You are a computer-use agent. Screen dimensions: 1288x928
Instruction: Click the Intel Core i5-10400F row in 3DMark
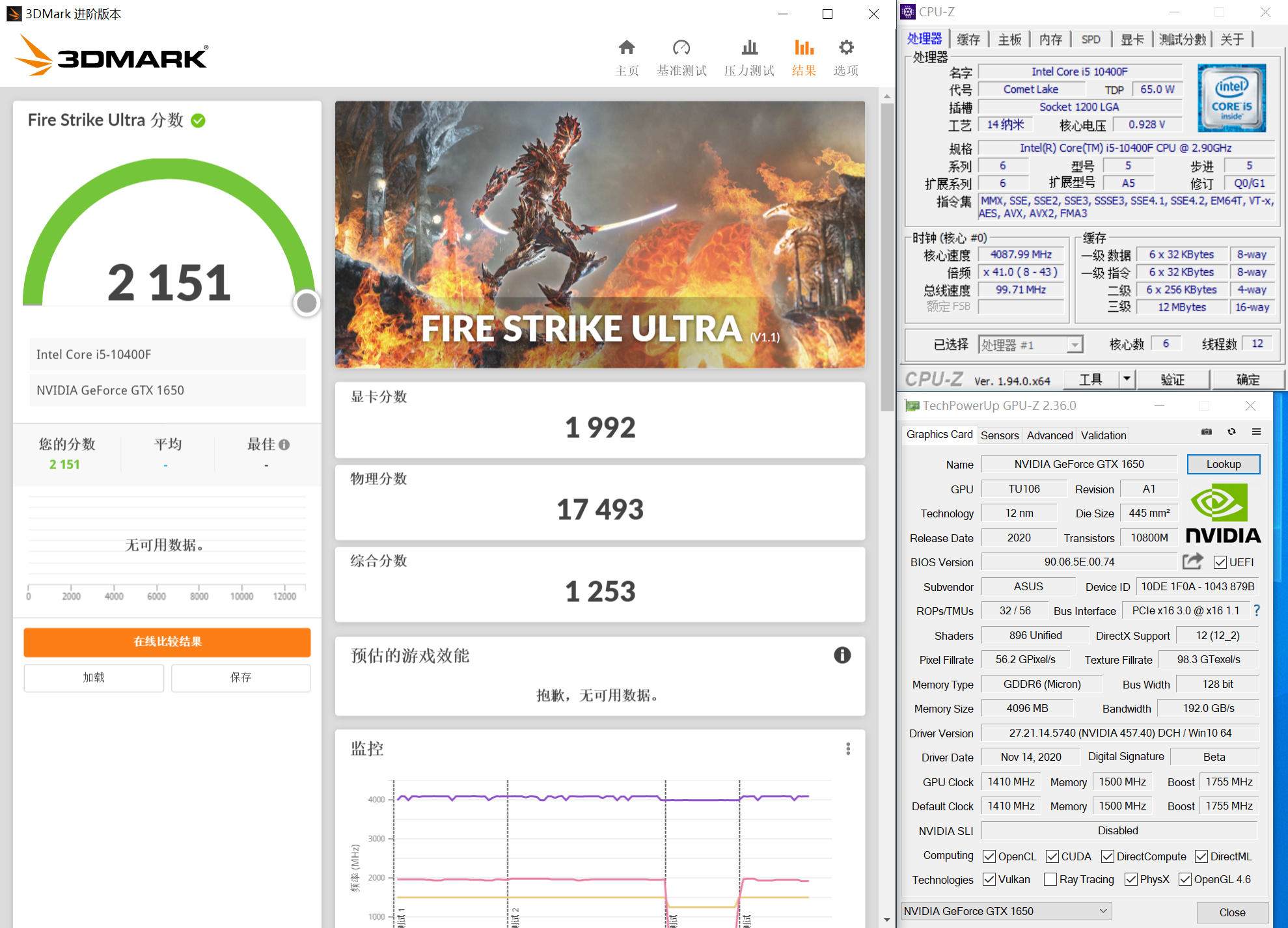(168, 354)
